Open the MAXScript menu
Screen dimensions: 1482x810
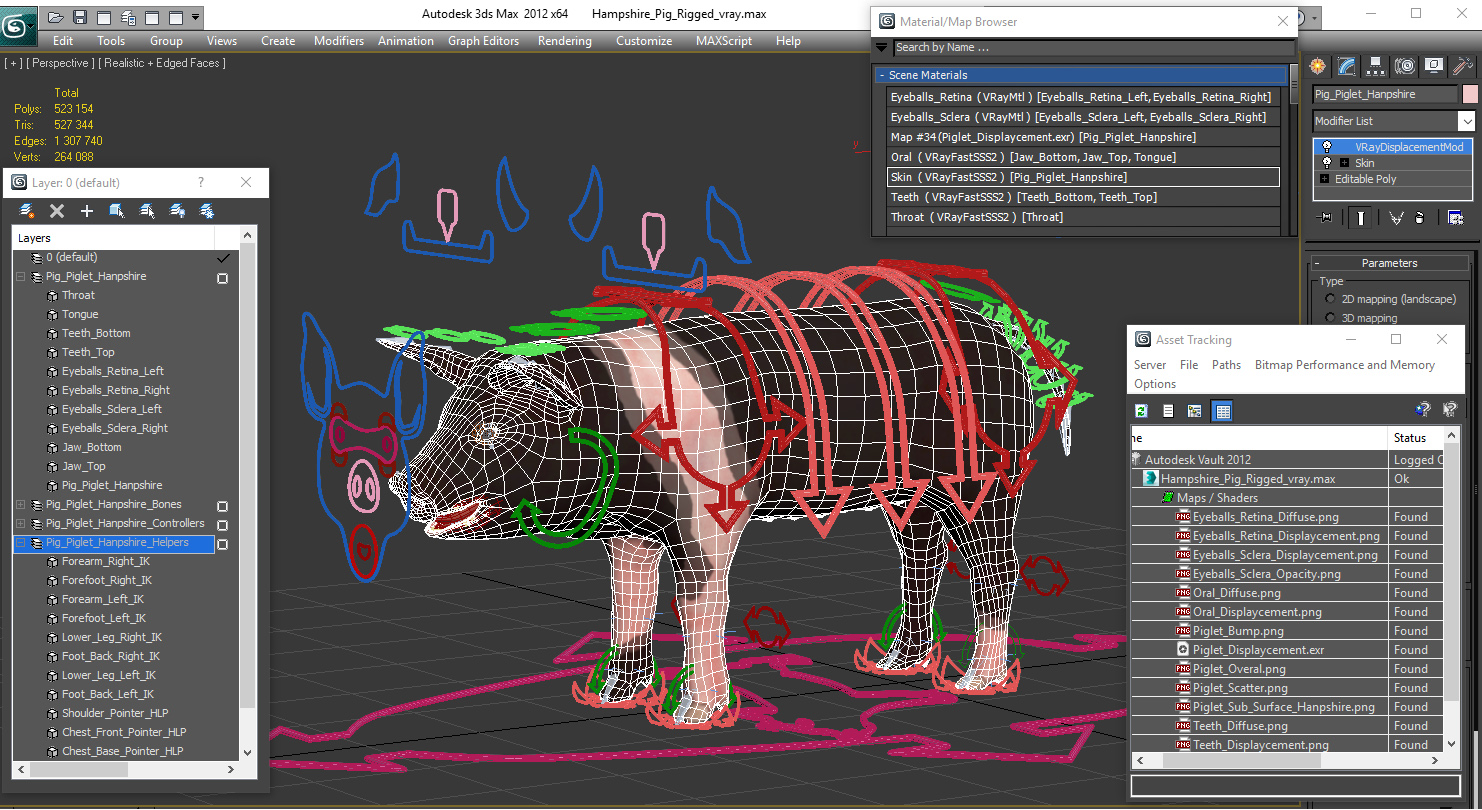(724, 41)
